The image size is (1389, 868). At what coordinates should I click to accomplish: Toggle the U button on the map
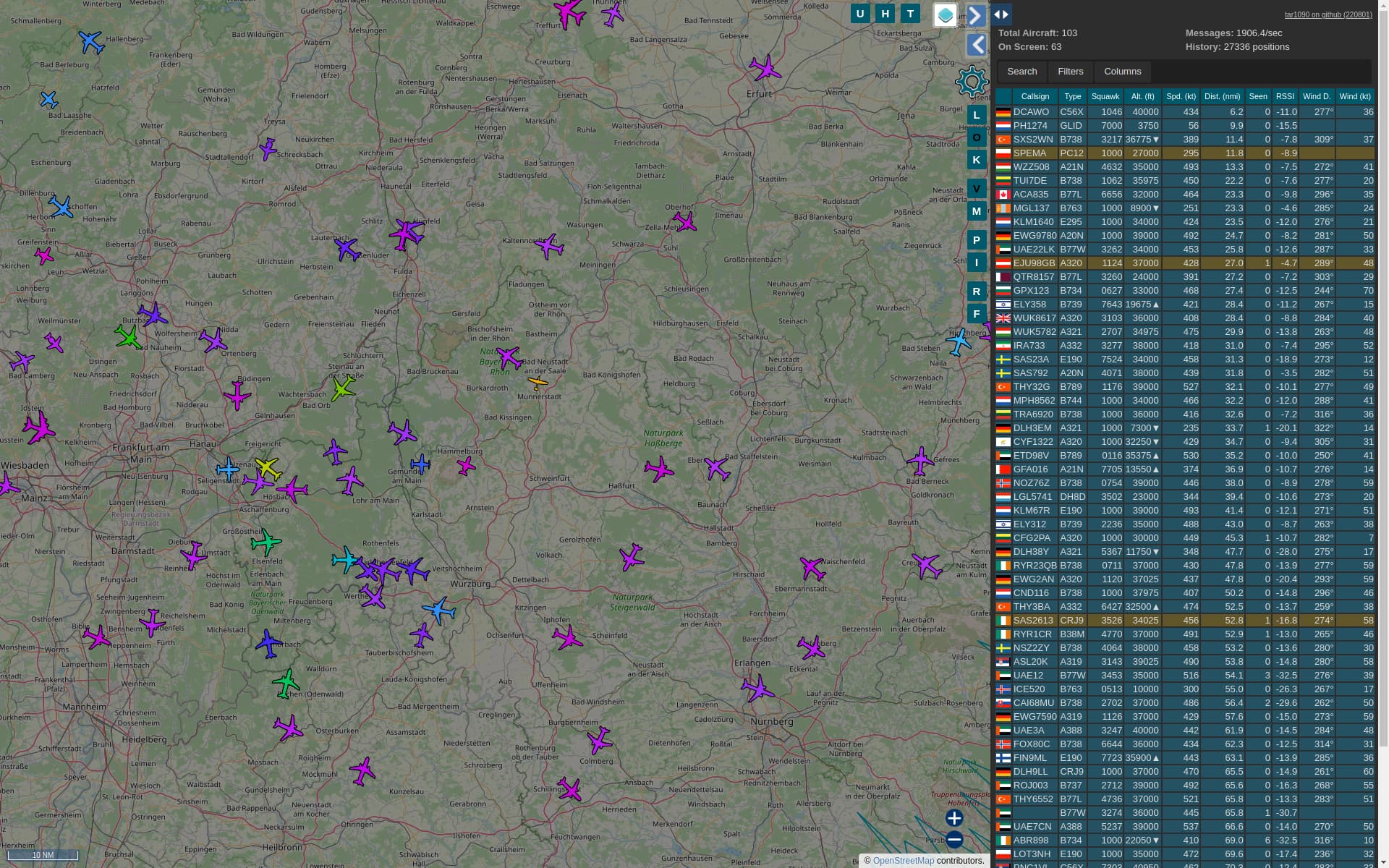(x=860, y=14)
